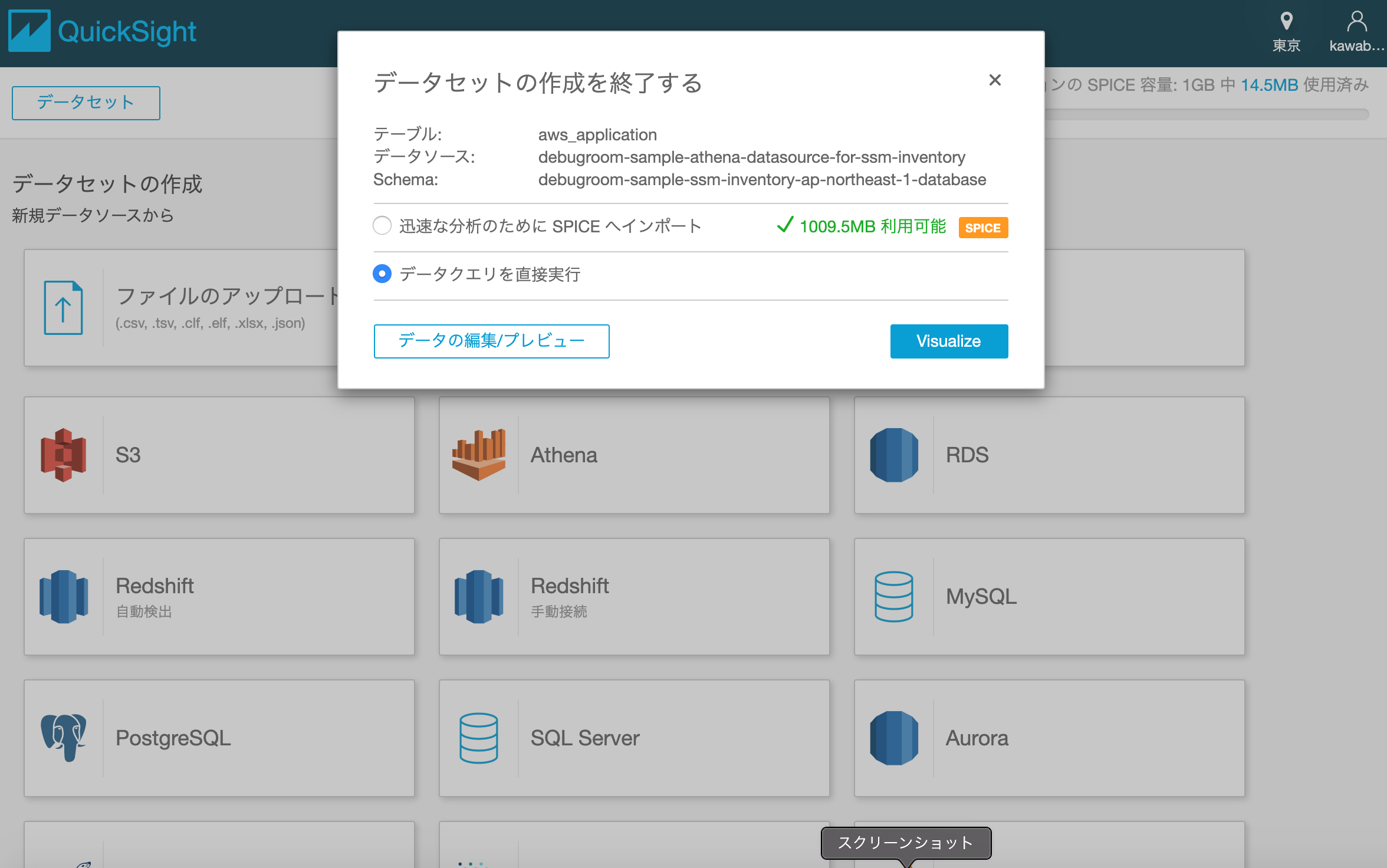Screen dimensions: 1387x868
Task: Click the SPICE capacity progress bar
Action: (x=1207, y=114)
